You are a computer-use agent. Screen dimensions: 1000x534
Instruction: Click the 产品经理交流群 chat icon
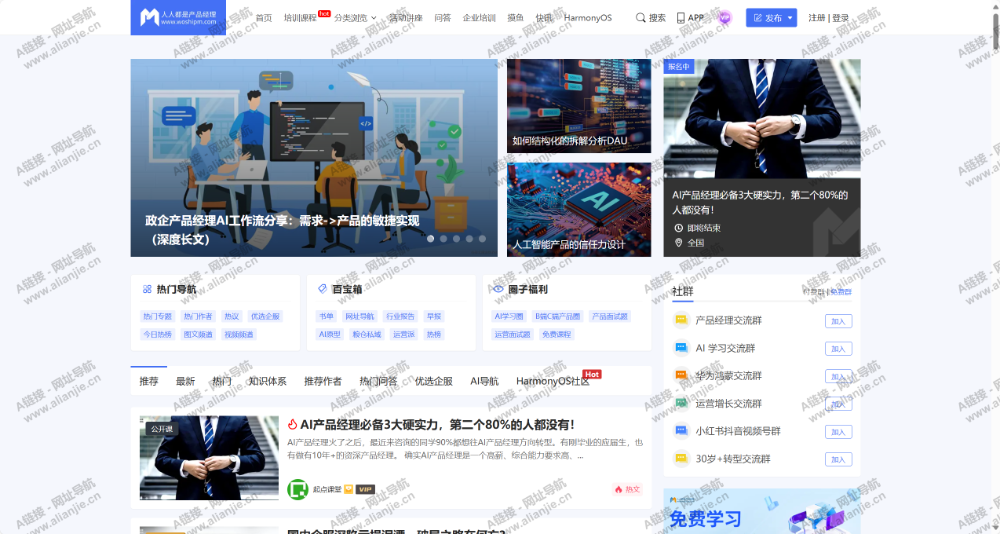click(x=682, y=320)
